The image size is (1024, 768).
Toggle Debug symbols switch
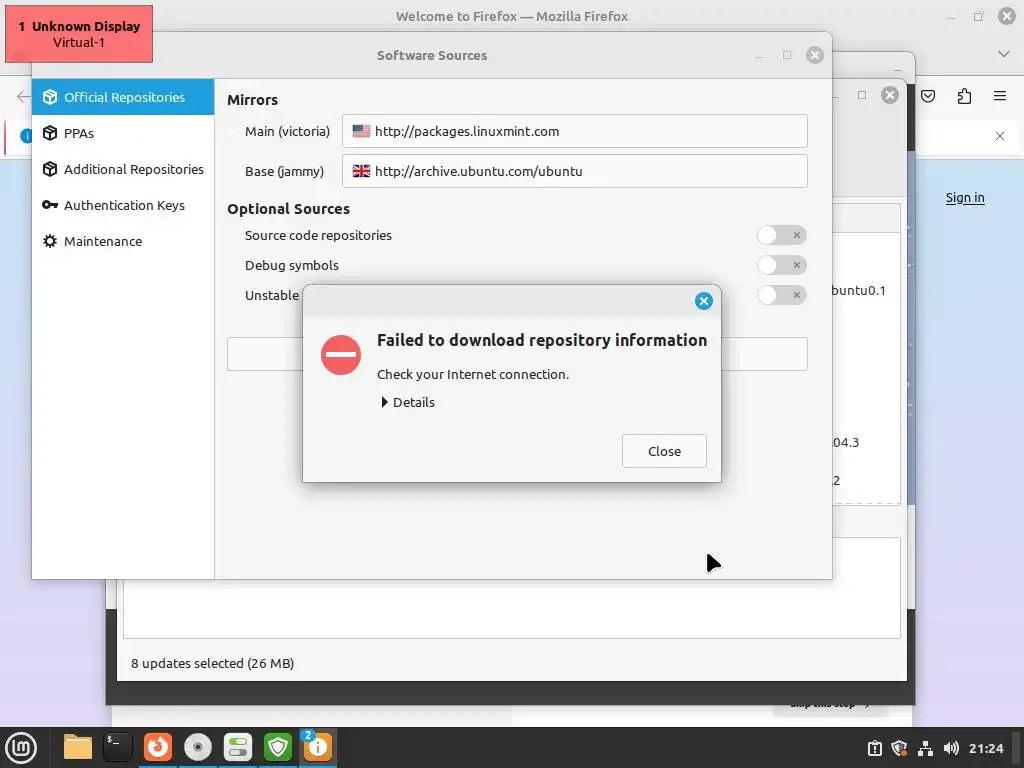[782, 265]
